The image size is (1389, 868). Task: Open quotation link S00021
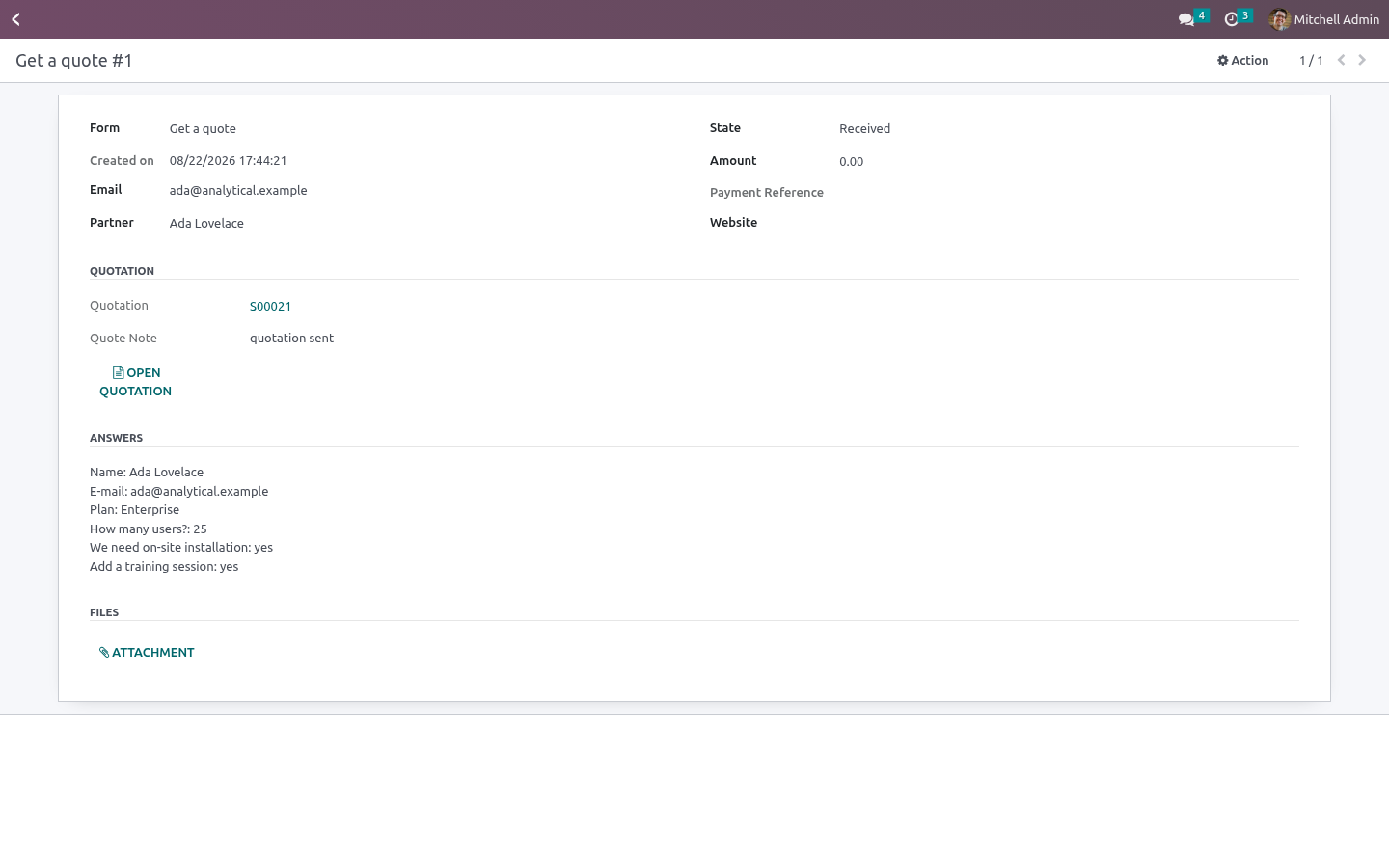coord(270,307)
